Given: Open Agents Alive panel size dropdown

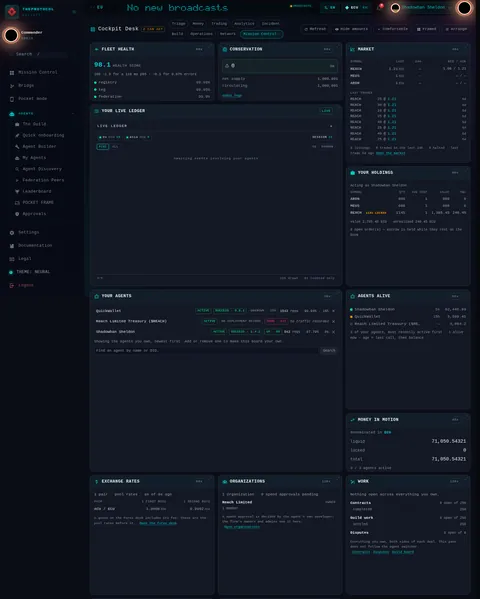Looking at the screenshot, I should 455,296.
